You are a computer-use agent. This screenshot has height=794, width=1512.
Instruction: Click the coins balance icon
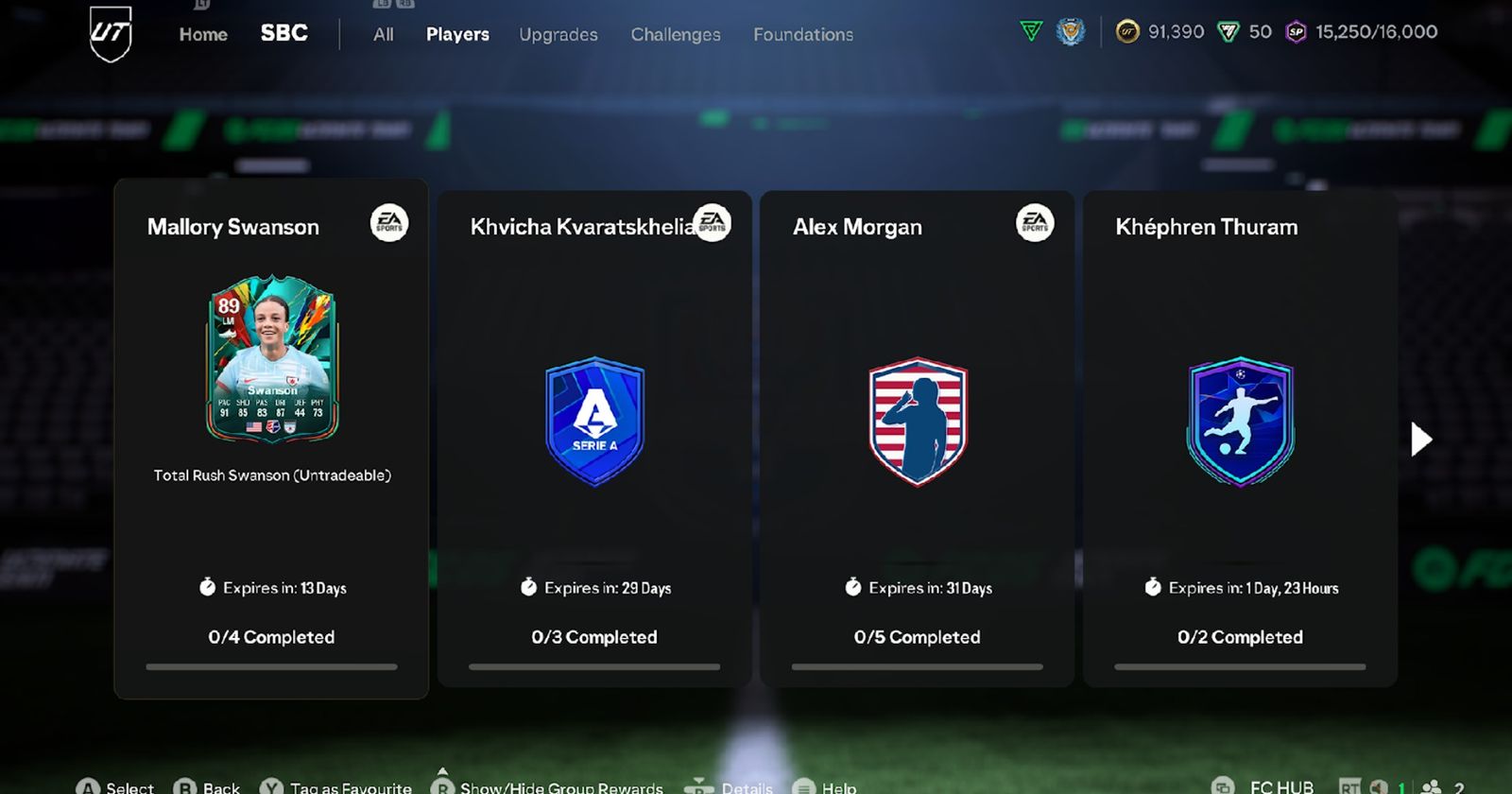pyautogui.click(x=1127, y=32)
